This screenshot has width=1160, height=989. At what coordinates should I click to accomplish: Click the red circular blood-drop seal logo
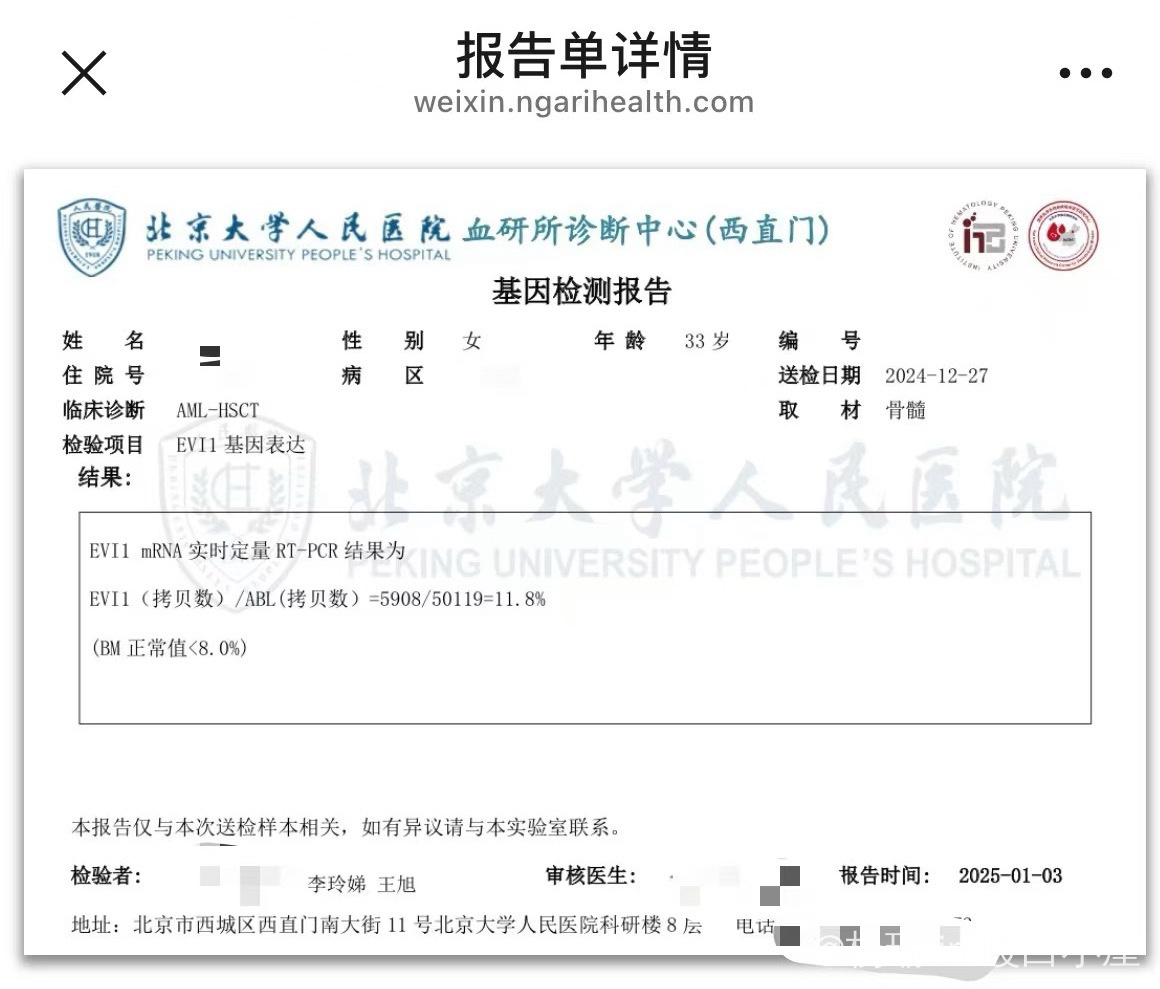point(1064,235)
